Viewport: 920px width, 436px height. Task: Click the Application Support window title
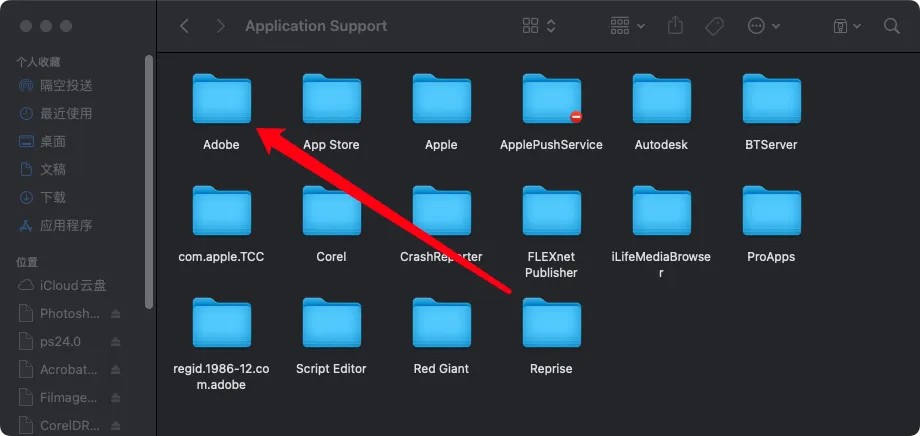(x=316, y=26)
